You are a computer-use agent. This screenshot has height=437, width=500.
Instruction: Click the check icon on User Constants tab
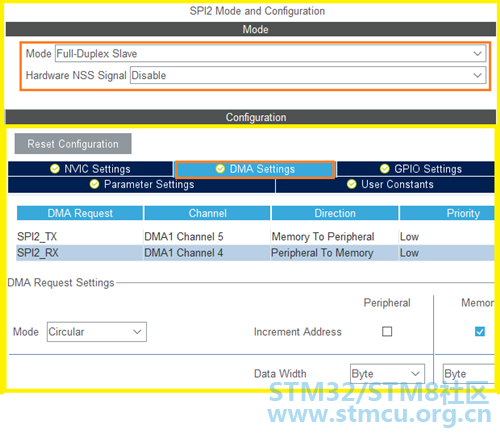(352, 184)
